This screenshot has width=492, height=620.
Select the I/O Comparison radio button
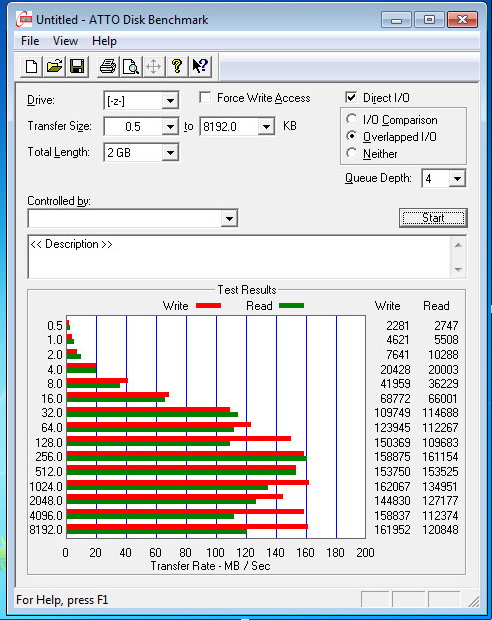pyautogui.click(x=351, y=119)
